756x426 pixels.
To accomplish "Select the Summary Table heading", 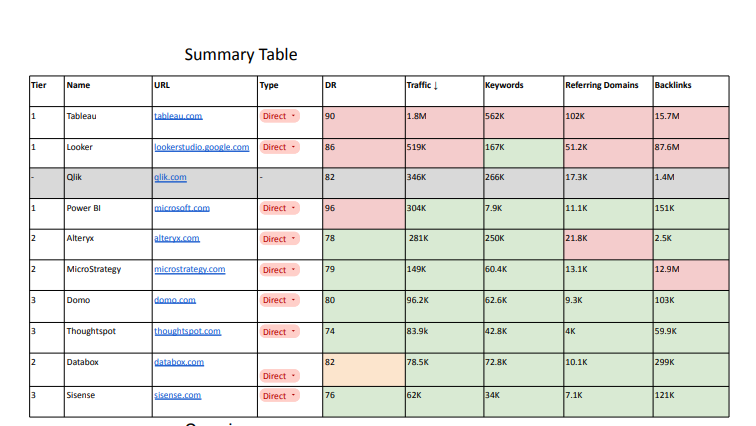I will [241, 54].
